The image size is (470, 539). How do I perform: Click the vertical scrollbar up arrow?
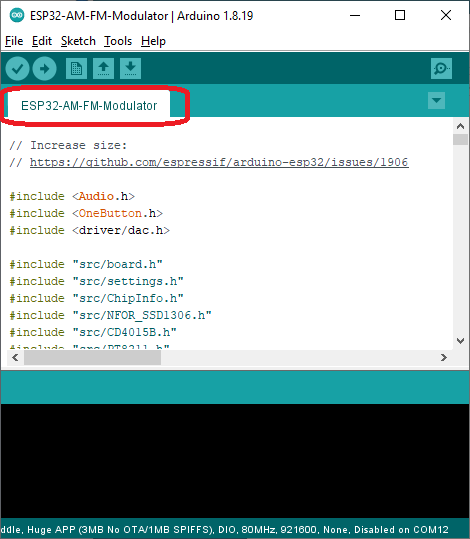[460, 126]
